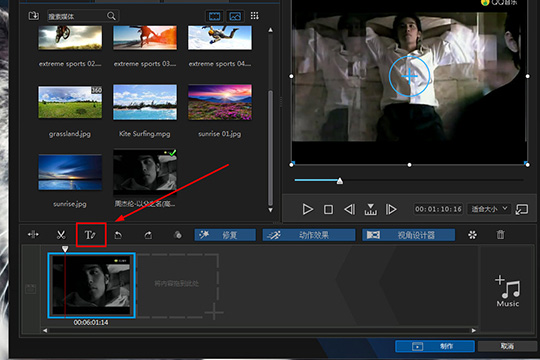The width and height of the screenshot is (540, 360).
Task: Click the undo arrow icon
Action: [x=118, y=235]
